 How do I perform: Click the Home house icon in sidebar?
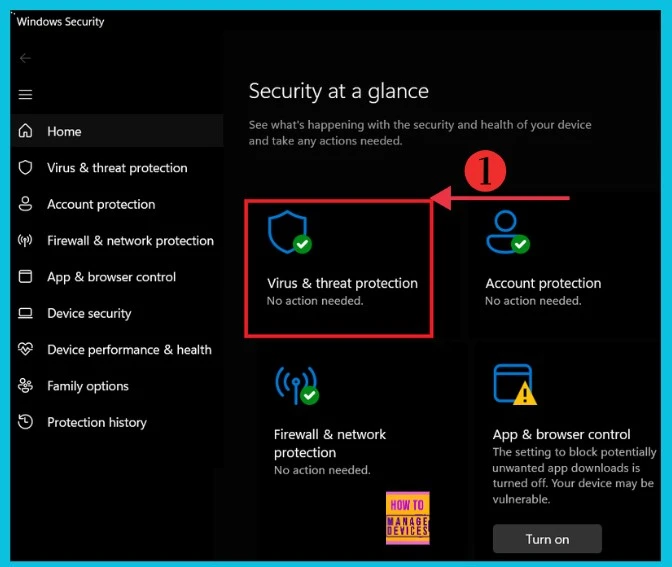25,131
